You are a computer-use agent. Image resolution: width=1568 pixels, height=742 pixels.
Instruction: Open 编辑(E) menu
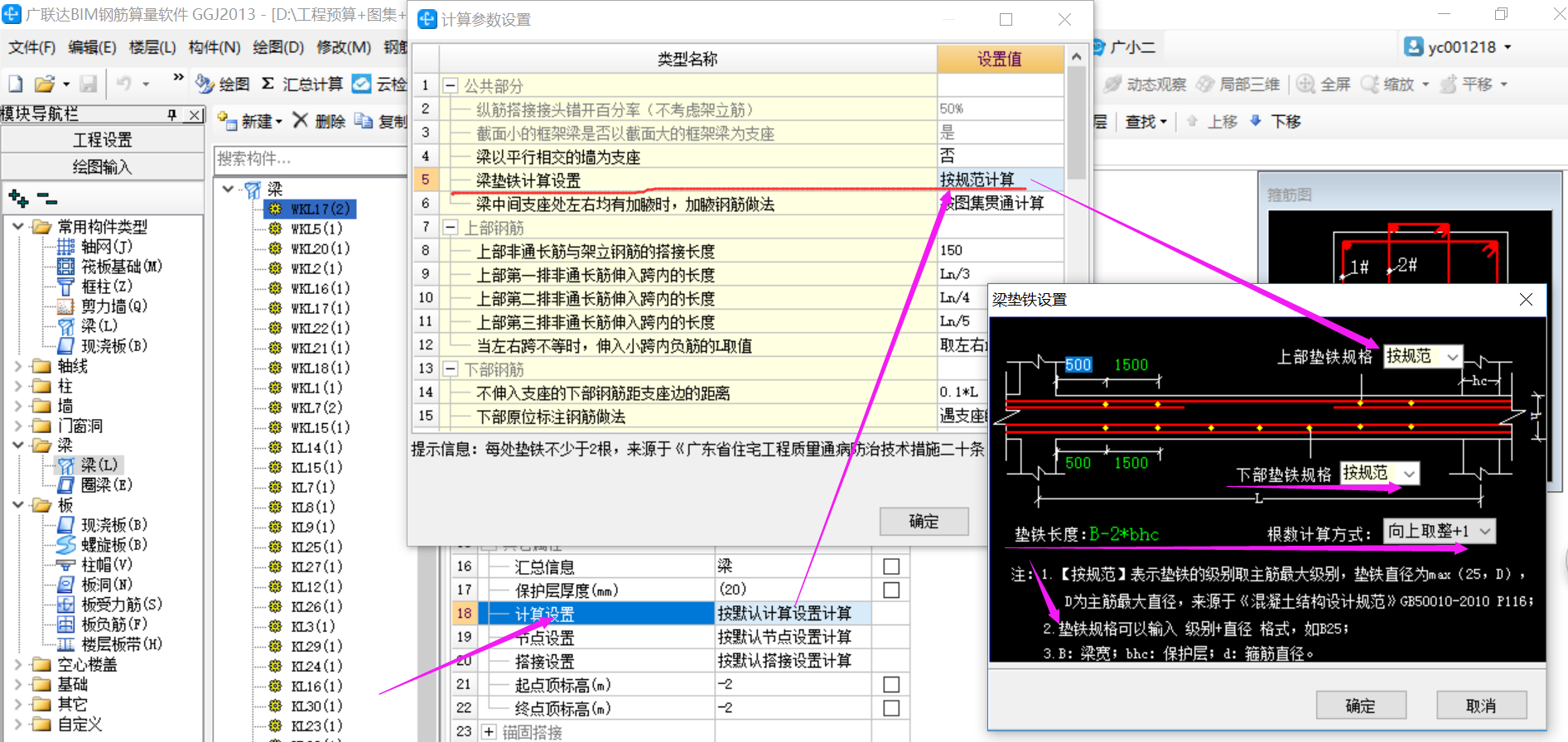92,47
